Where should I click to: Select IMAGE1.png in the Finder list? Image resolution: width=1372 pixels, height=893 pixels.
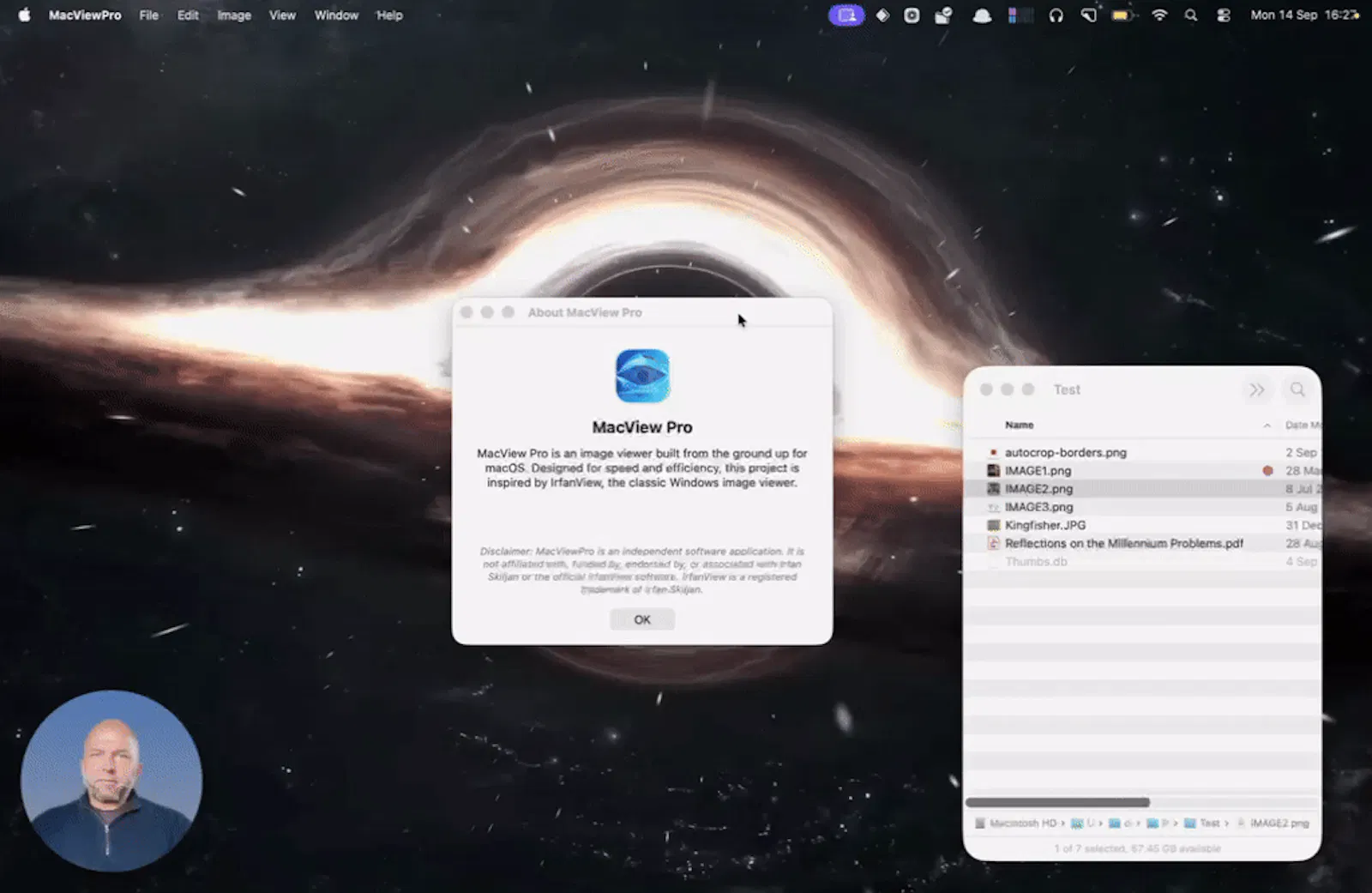pos(1142,470)
